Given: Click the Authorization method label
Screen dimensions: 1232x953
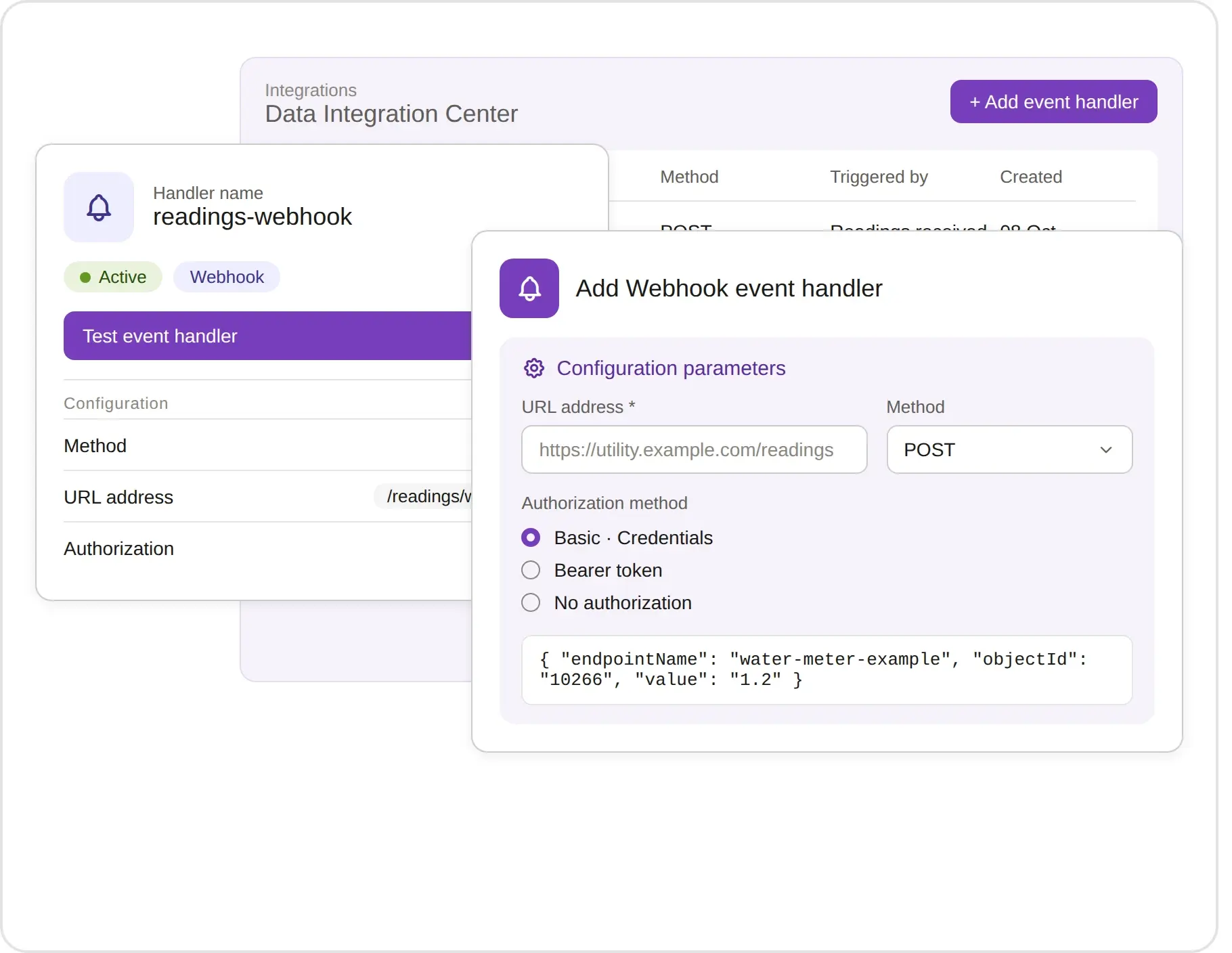Looking at the screenshot, I should point(604,503).
